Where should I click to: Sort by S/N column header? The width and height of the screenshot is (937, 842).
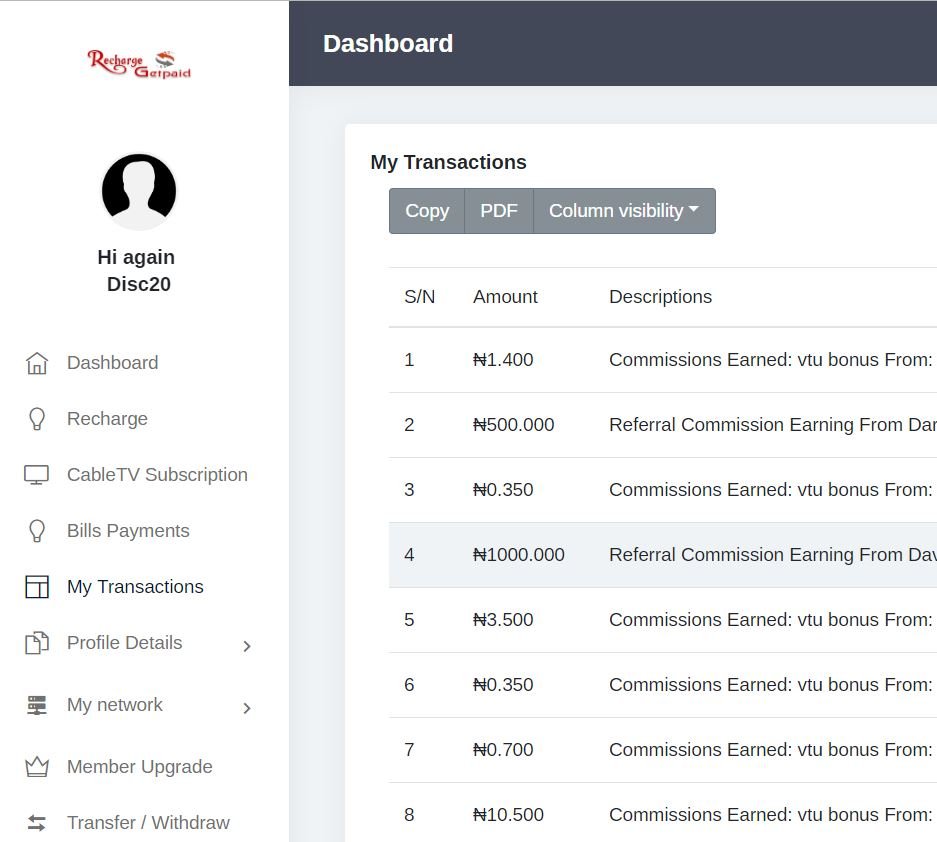[419, 297]
